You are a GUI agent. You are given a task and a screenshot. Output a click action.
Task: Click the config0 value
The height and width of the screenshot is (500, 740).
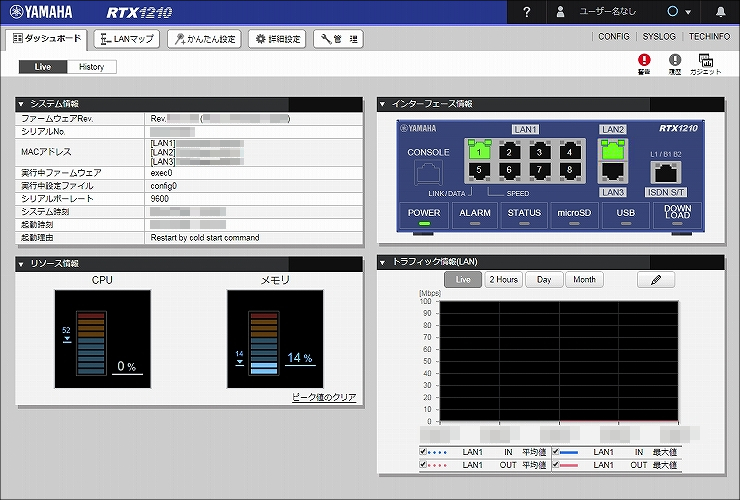click(x=164, y=186)
